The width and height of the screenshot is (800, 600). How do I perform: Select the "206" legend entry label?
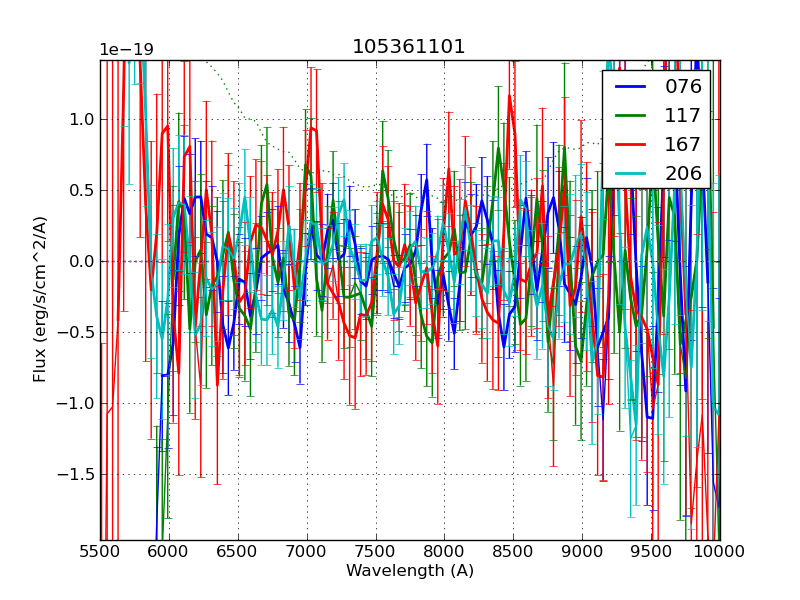click(x=683, y=173)
